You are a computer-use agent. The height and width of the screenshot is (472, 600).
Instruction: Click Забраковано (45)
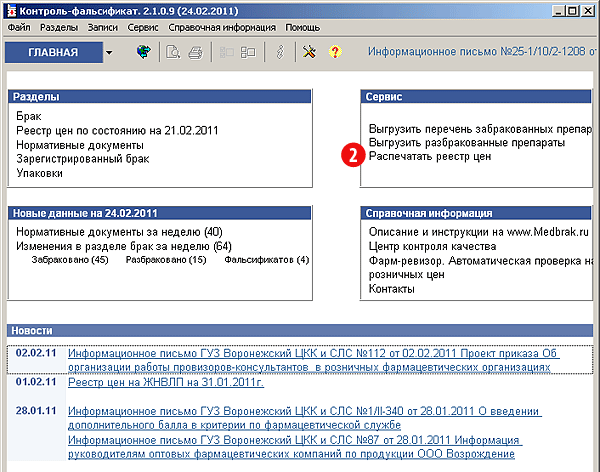coord(70,260)
